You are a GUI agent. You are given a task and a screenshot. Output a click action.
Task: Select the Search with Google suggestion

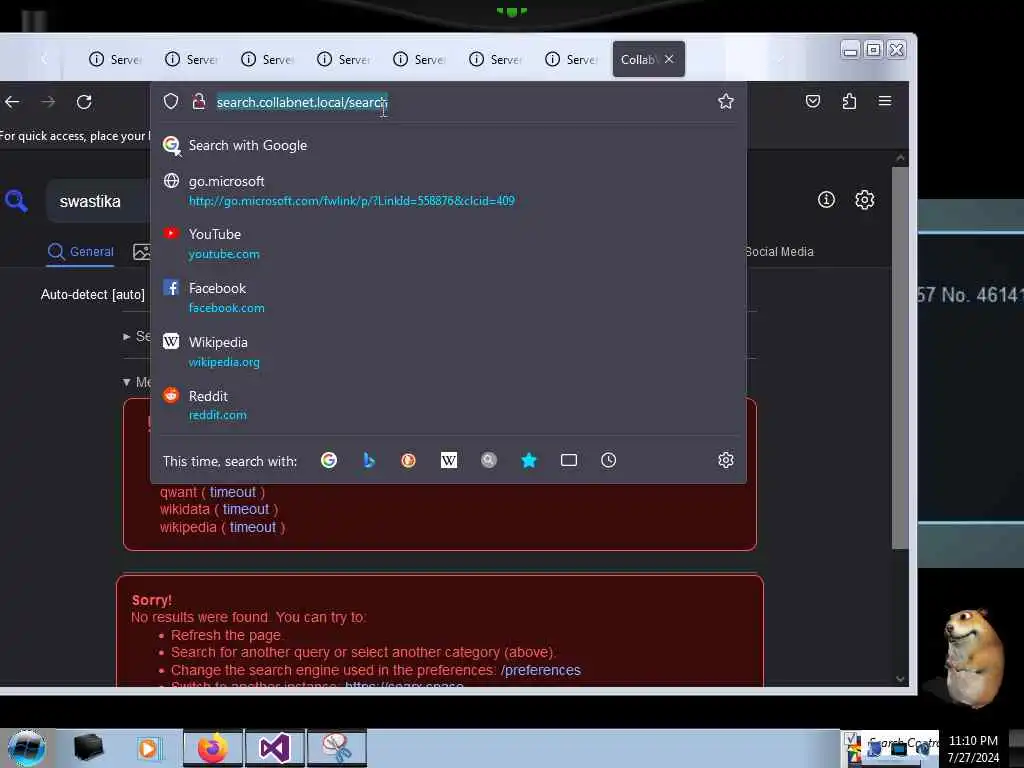(448, 145)
